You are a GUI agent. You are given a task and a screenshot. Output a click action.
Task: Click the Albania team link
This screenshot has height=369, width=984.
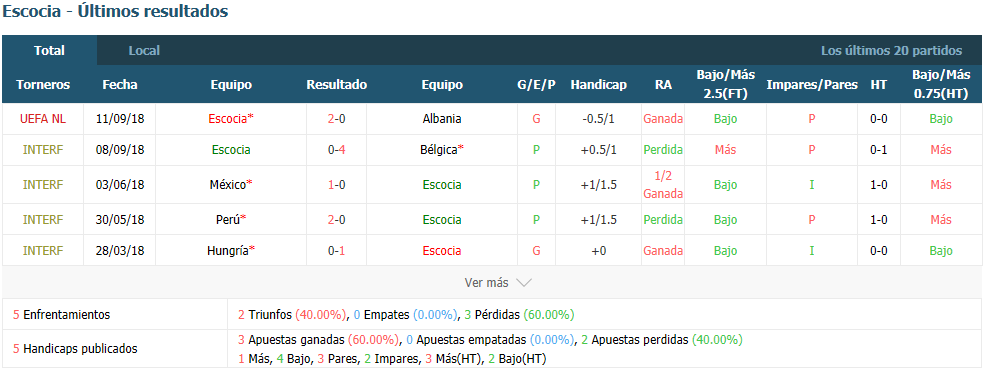click(x=442, y=119)
